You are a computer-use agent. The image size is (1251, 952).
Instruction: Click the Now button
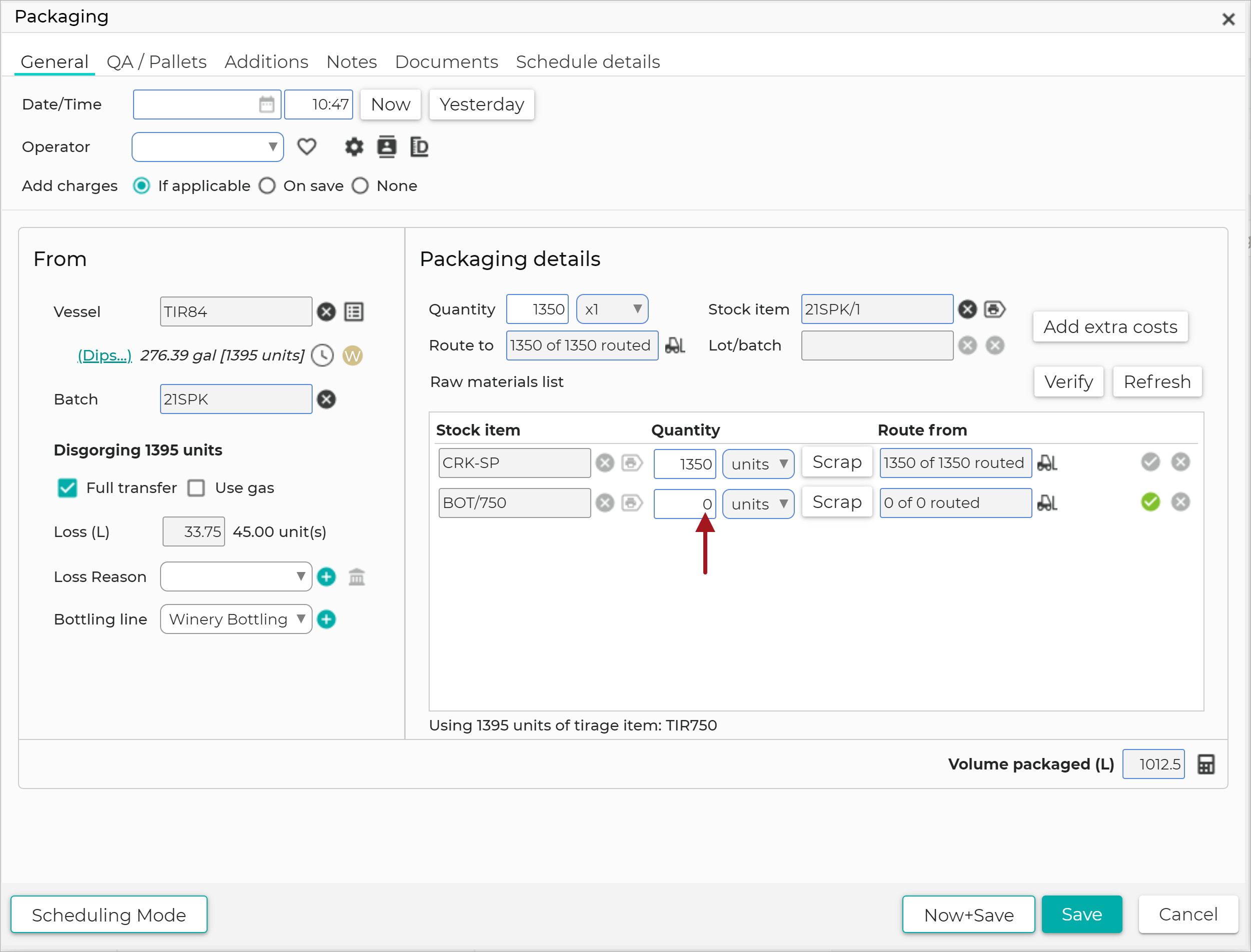tap(391, 104)
